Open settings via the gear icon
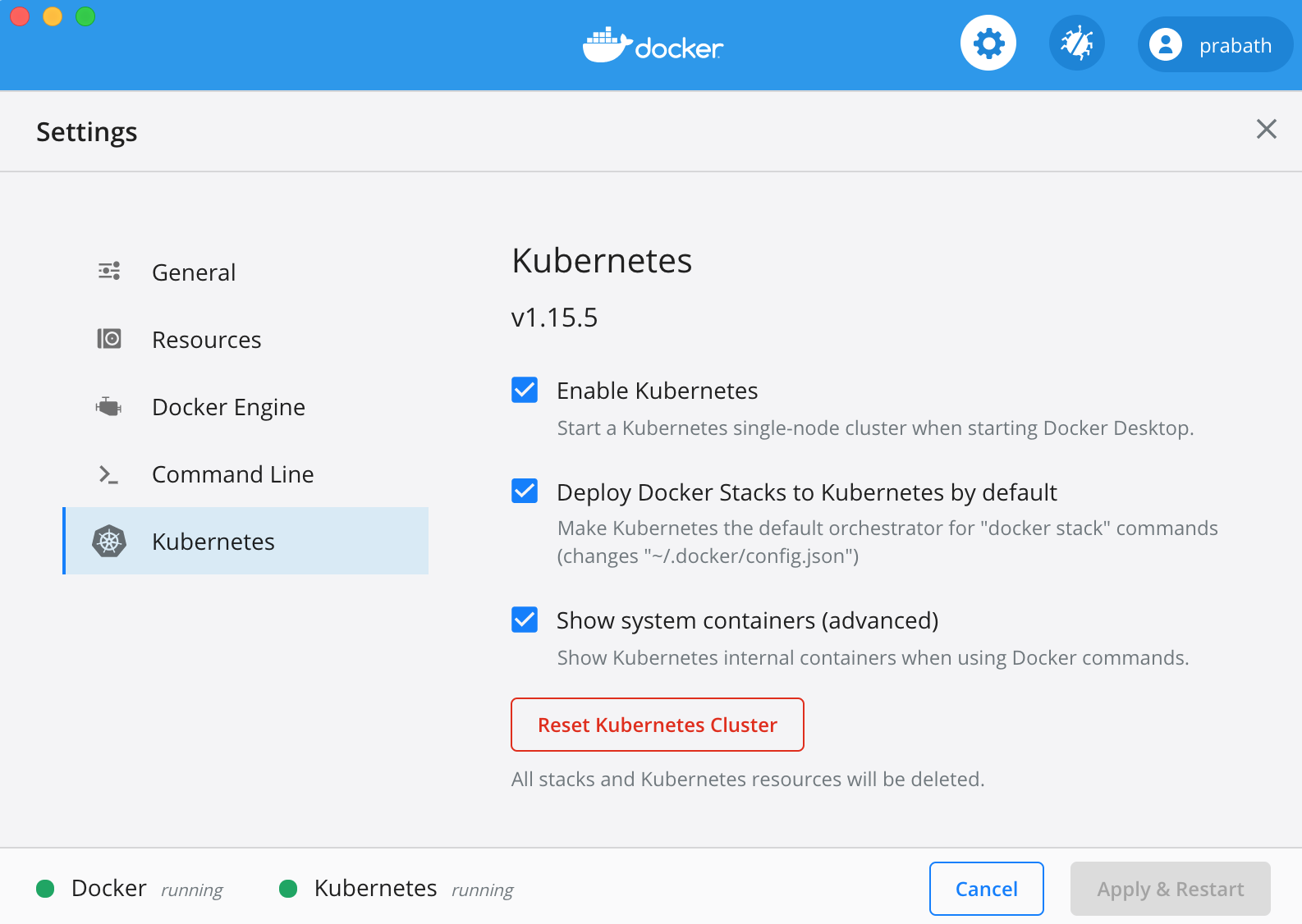The height and width of the screenshot is (924, 1302). click(988, 43)
